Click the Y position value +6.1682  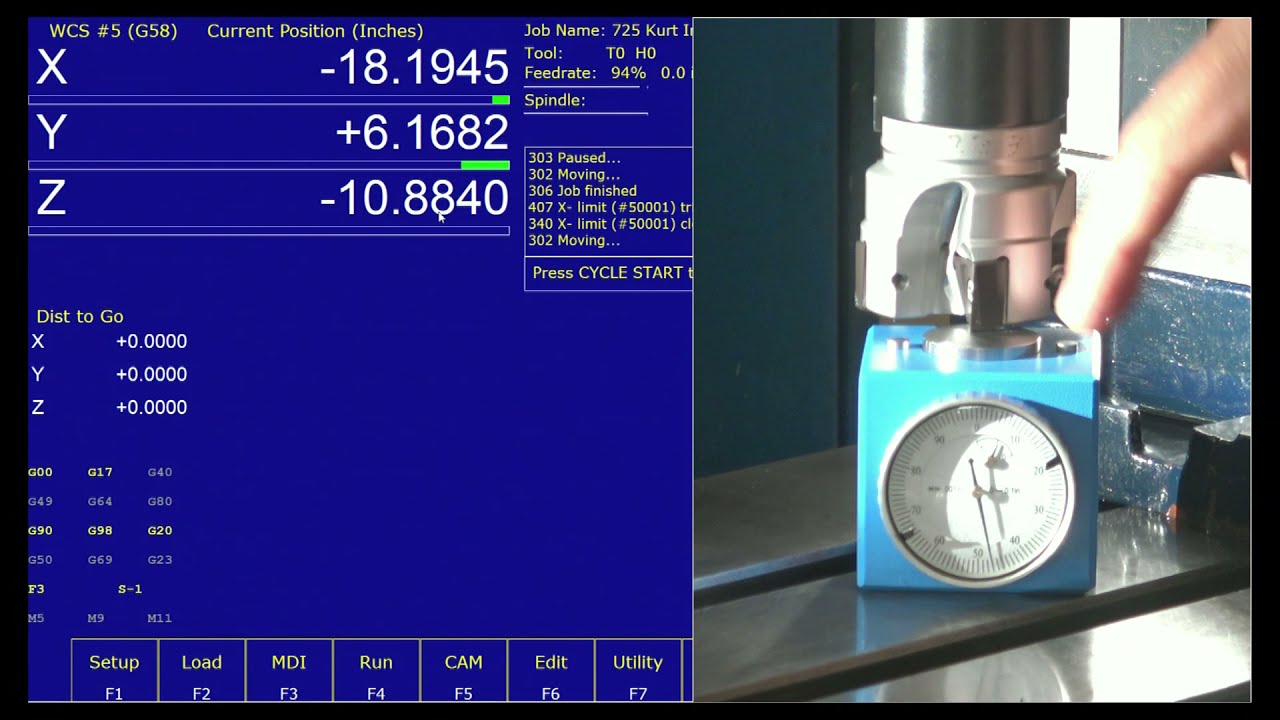[422, 133]
